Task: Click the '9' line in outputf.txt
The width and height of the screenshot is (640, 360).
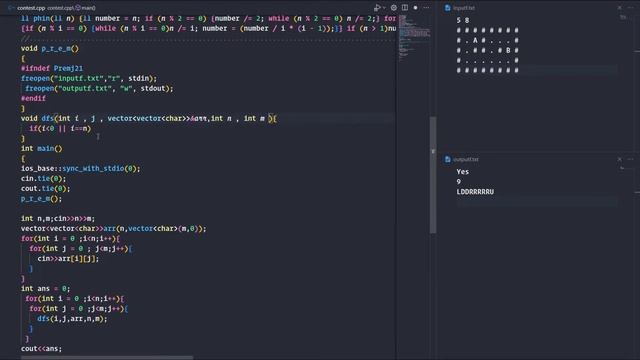Action: [x=459, y=182]
